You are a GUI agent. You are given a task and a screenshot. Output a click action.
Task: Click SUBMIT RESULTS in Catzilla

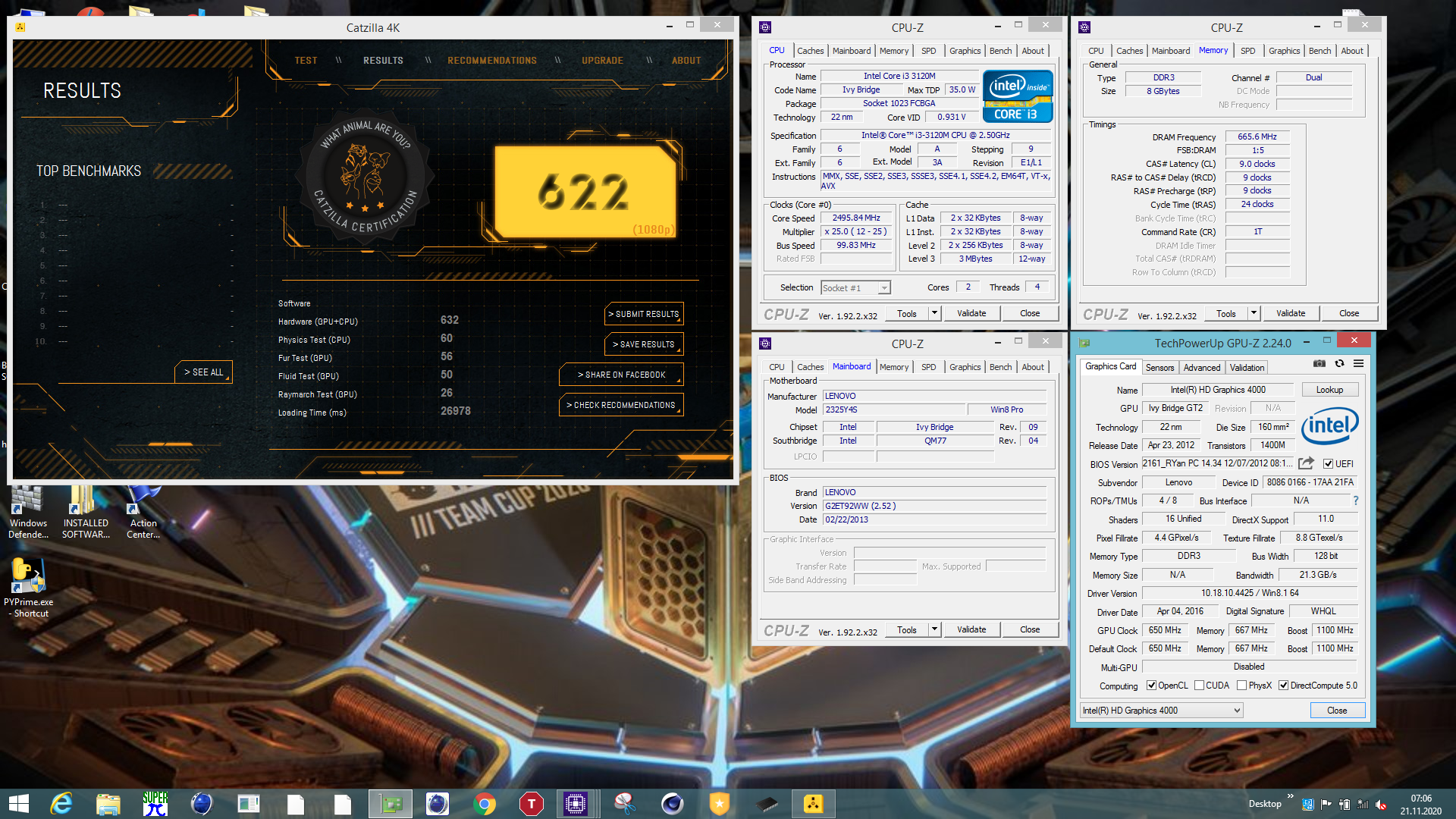[644, 314]
